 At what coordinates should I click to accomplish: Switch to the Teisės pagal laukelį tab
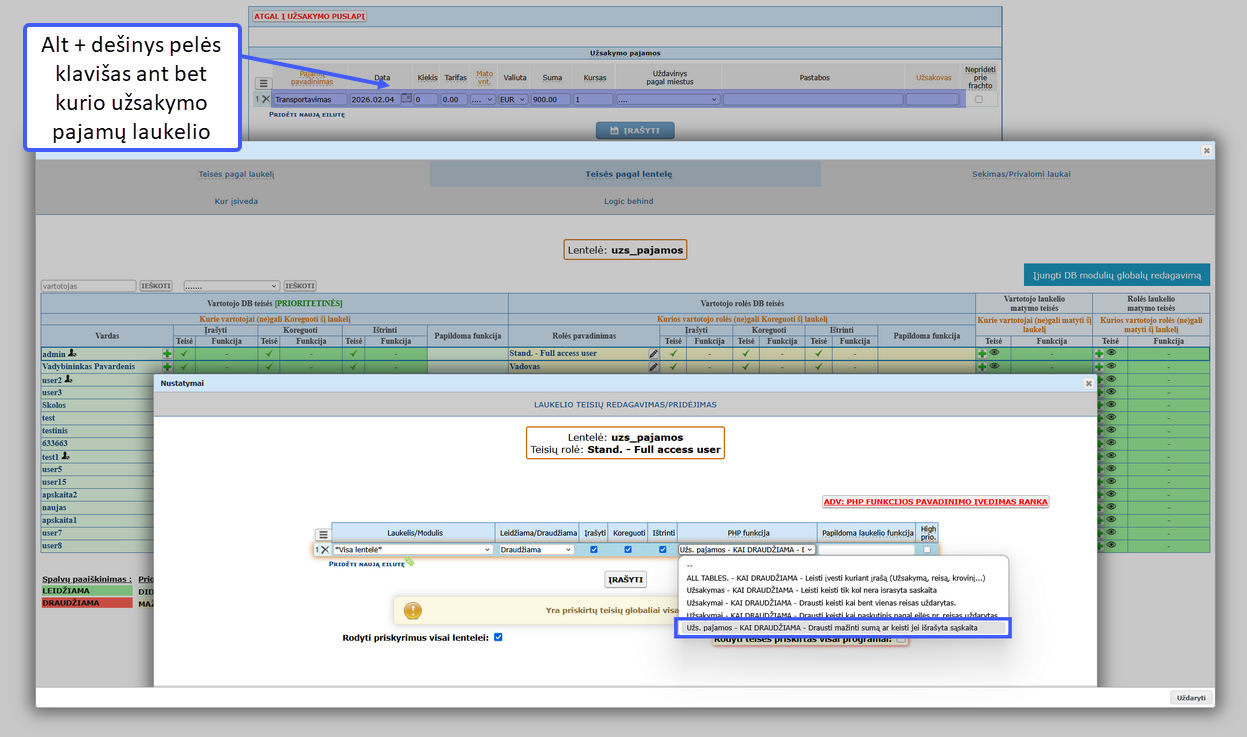coord(236,174)
